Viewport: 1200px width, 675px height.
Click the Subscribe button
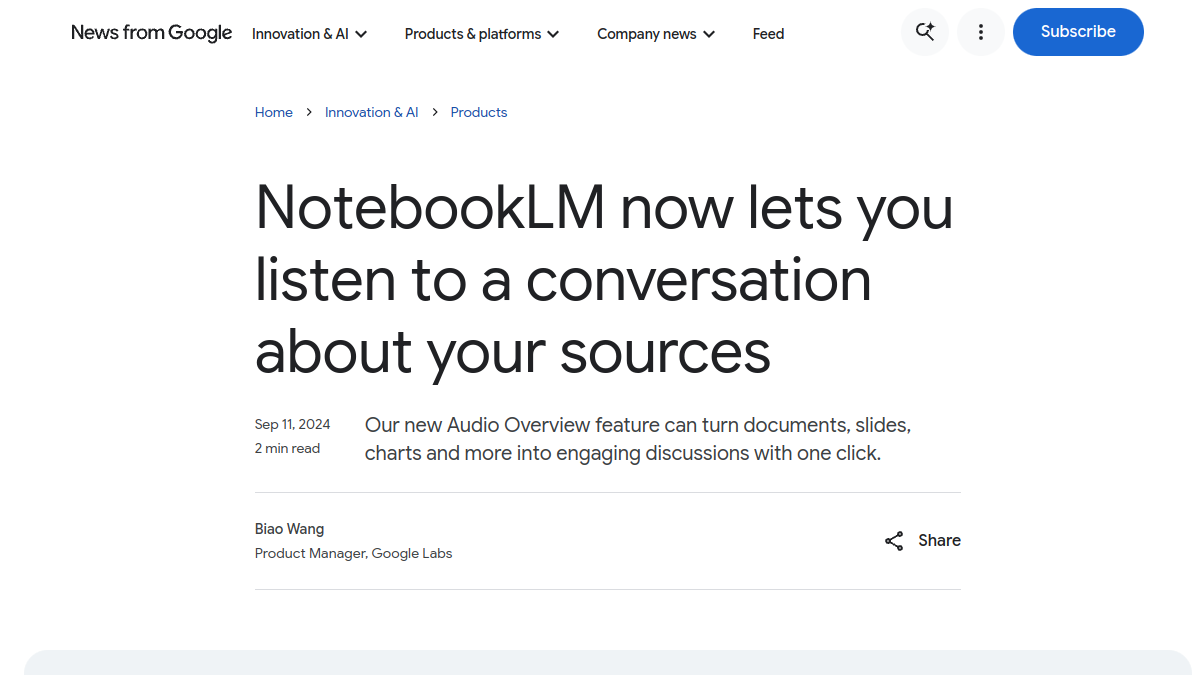point(1078,32)
